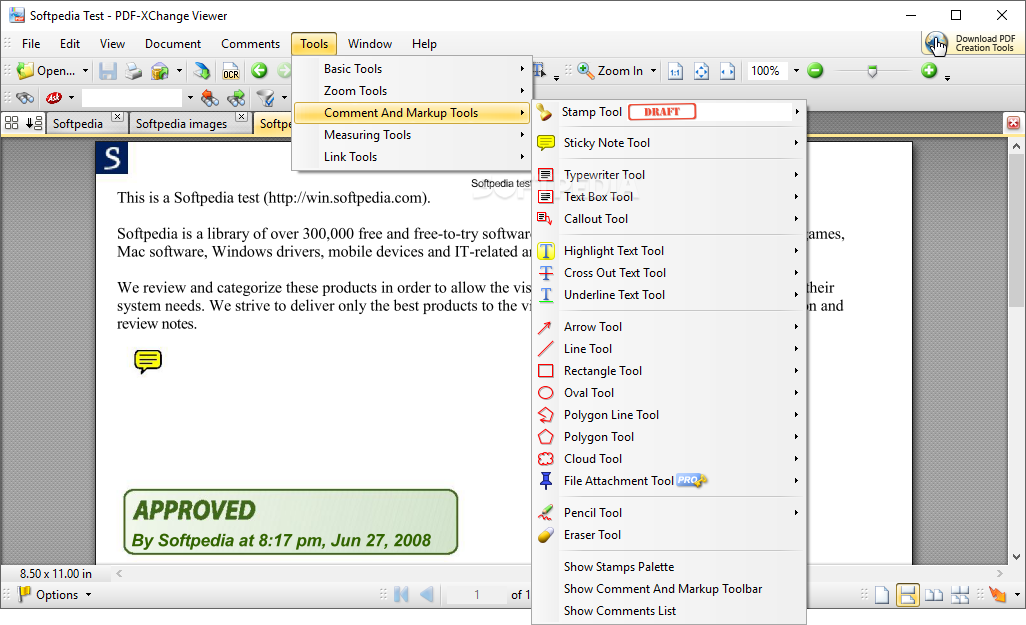Click the search text field in toolbar
Image resolution: width=1026 pixels, height=625 pixels.
point(132,98)
